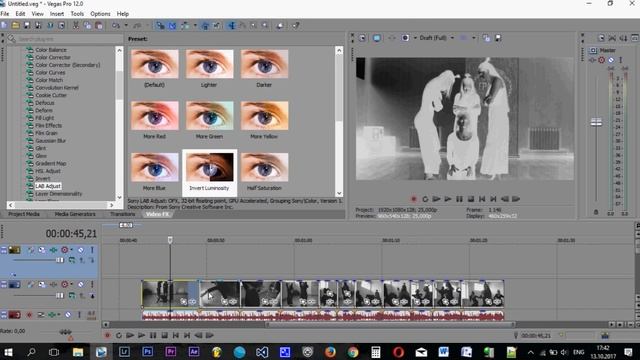Switch to the Project Media tab
This screenshot has width=640, height=360.
pos(24,214)
